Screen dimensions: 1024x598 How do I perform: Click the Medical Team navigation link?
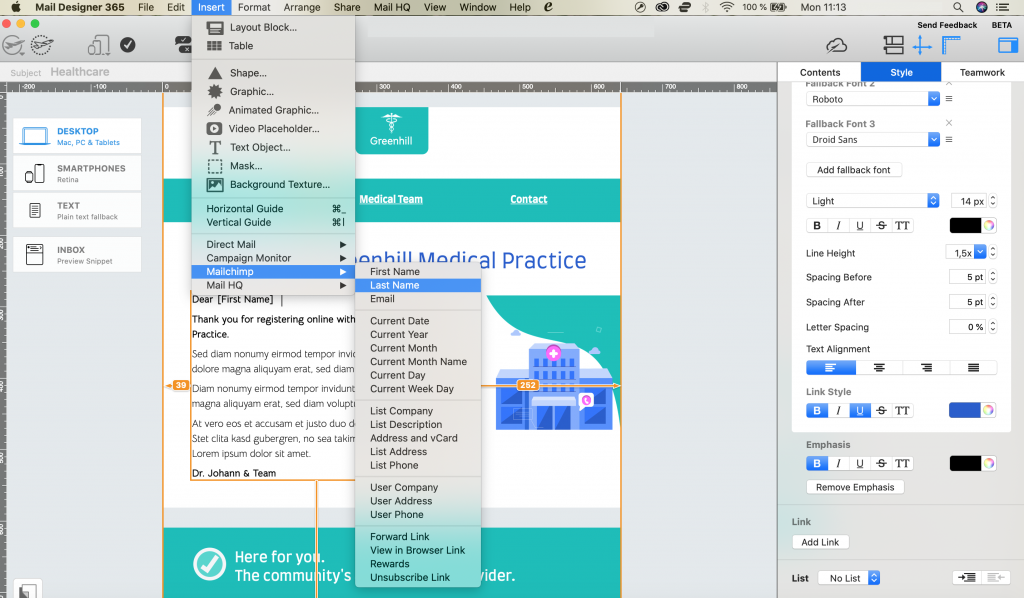pos(391,199)
